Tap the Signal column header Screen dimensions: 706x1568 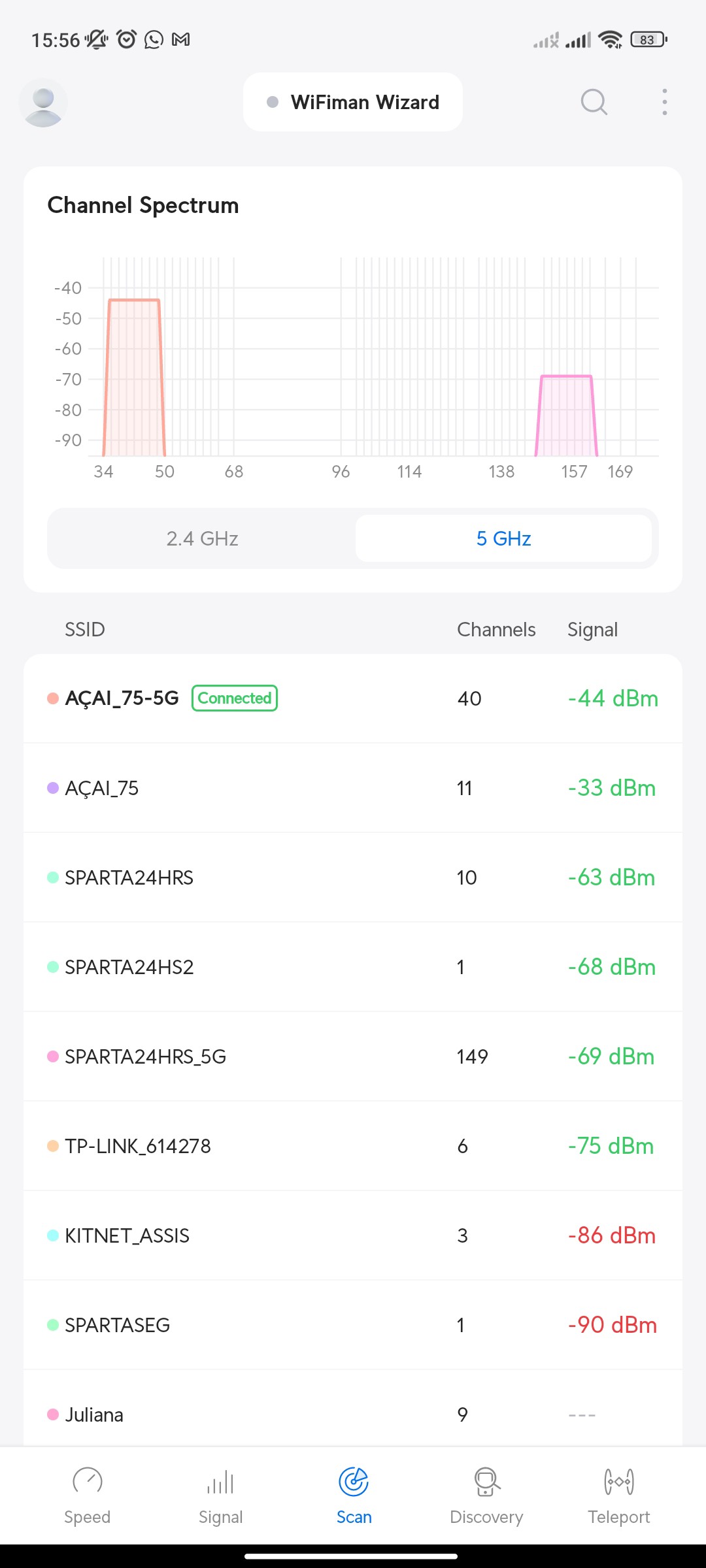tap(592, 630)
